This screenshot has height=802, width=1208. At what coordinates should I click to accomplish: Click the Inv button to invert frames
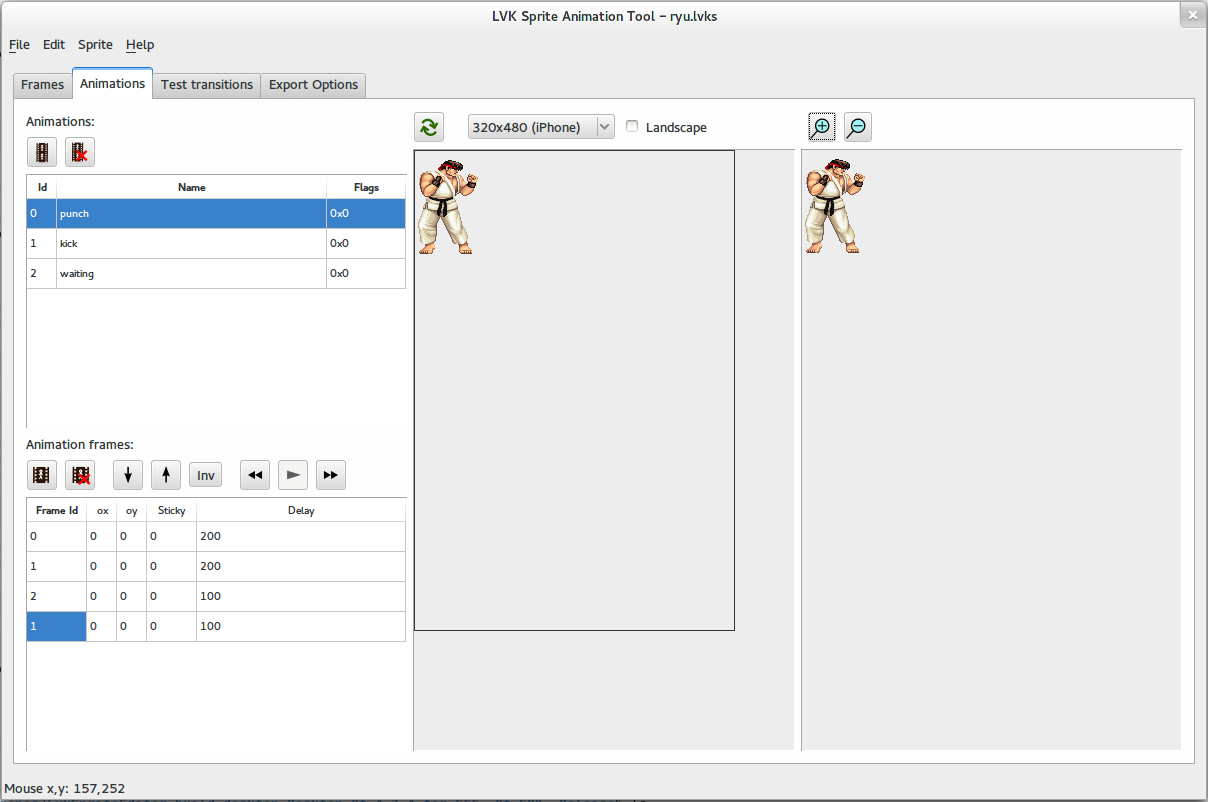coord(205,474)
